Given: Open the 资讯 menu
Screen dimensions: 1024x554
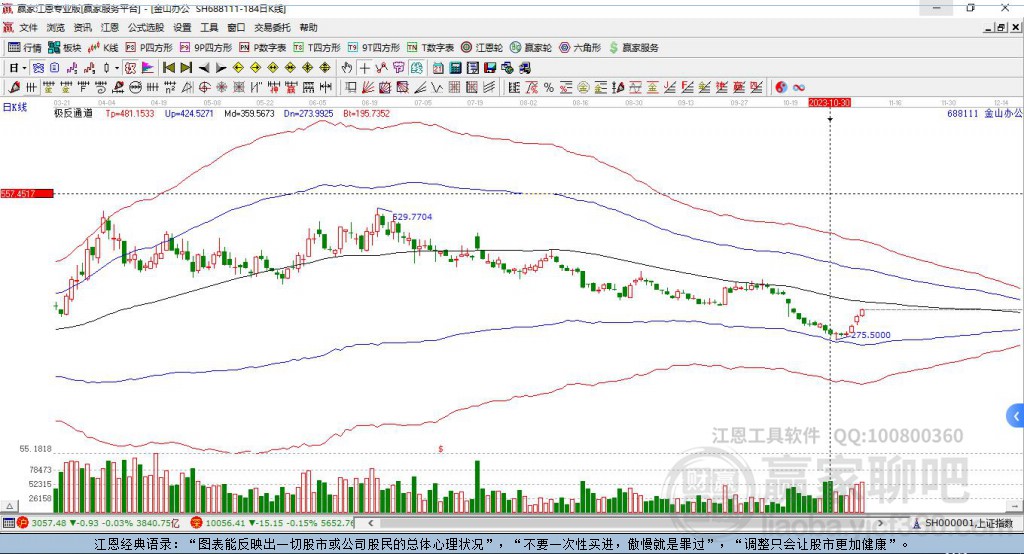Looking at the screenshot, I should point(83,27).
